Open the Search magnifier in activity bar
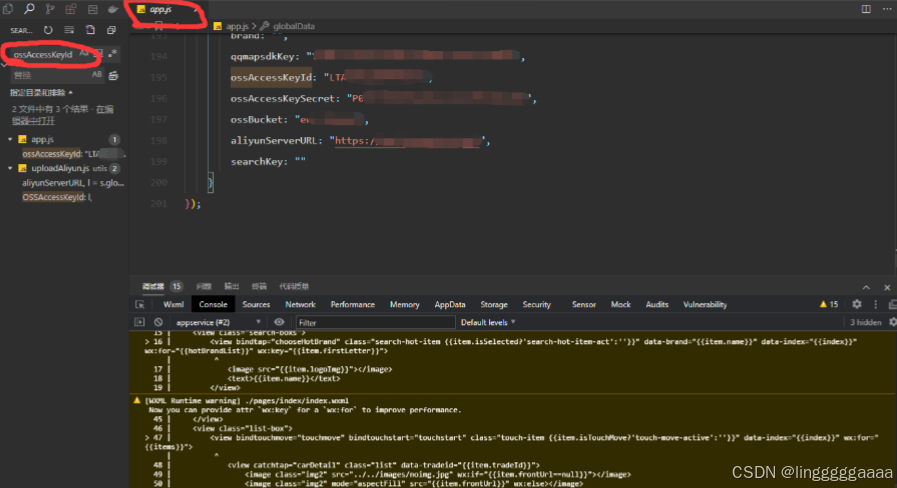This screenshot has height=488, width=897. 29,9
